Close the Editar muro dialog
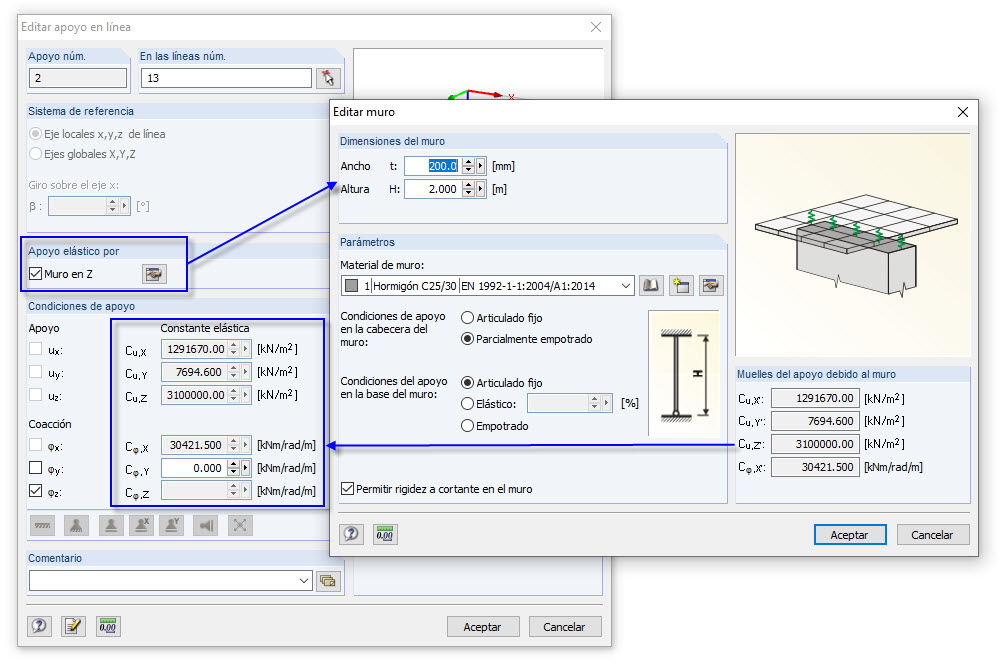Image resolution: width=1002 pixels, height=665 pixels. [x=963, y=112]
